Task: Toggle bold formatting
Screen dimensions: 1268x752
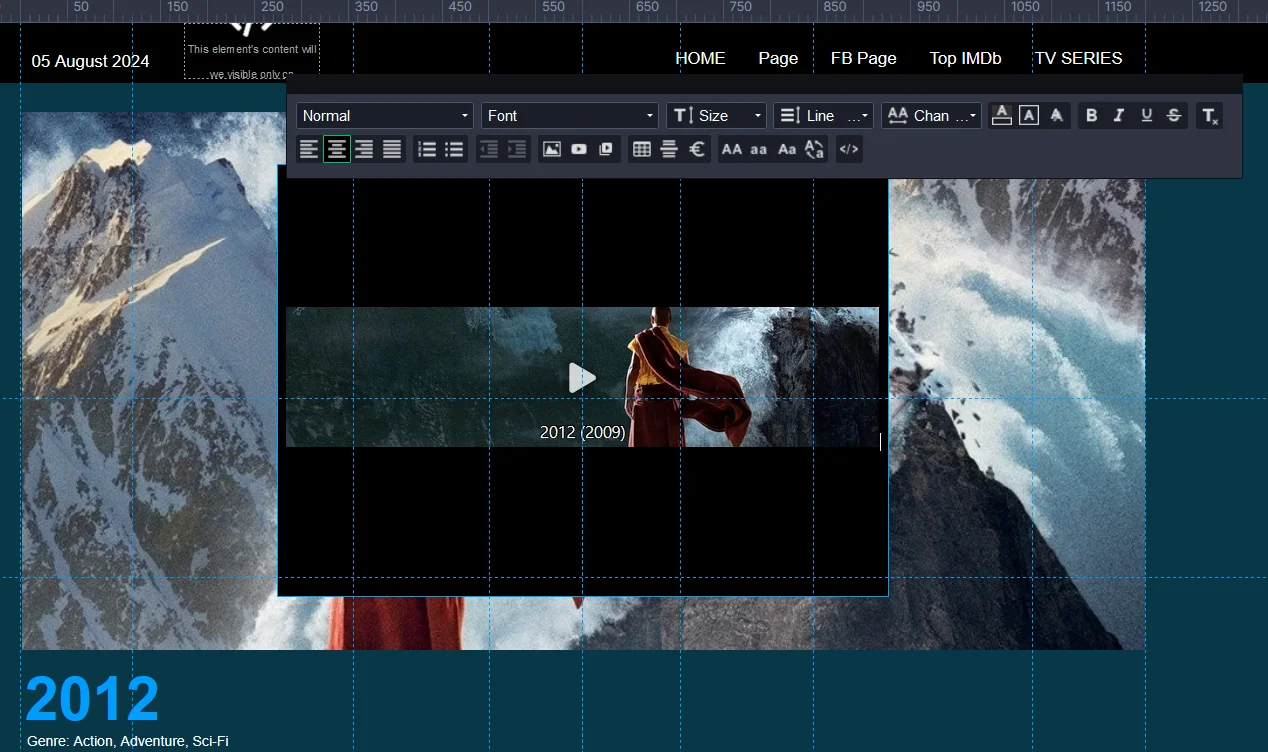Action: pyautogui.click(x=1092, y=116)
